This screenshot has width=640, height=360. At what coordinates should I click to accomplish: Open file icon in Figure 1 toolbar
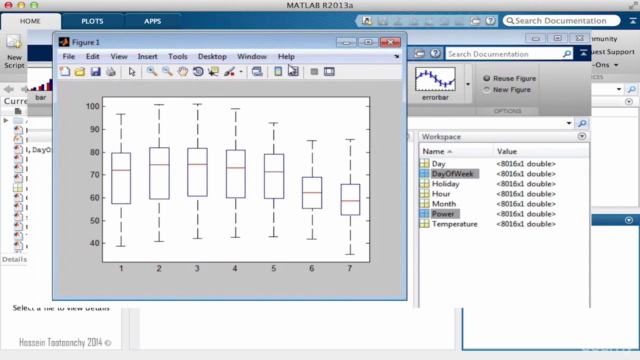pos(80,72)
